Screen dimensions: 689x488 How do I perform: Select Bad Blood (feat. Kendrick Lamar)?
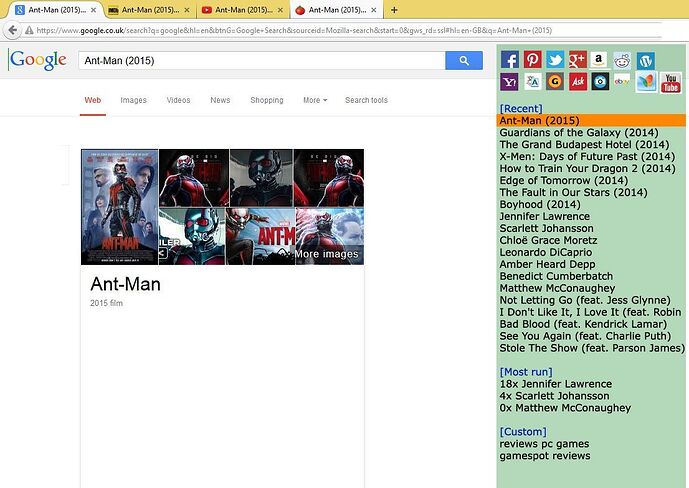point(583,324)
